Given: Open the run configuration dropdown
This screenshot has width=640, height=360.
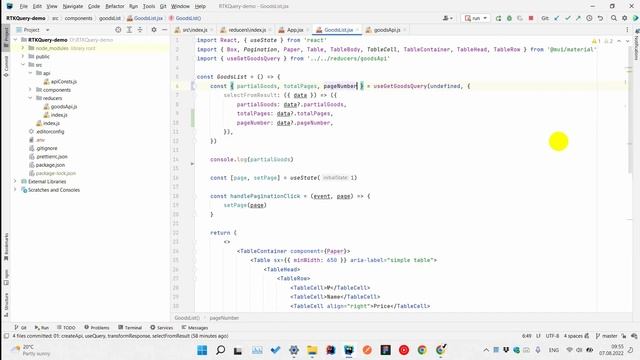Looking at the screenshot, I should [x=476, y=18].
